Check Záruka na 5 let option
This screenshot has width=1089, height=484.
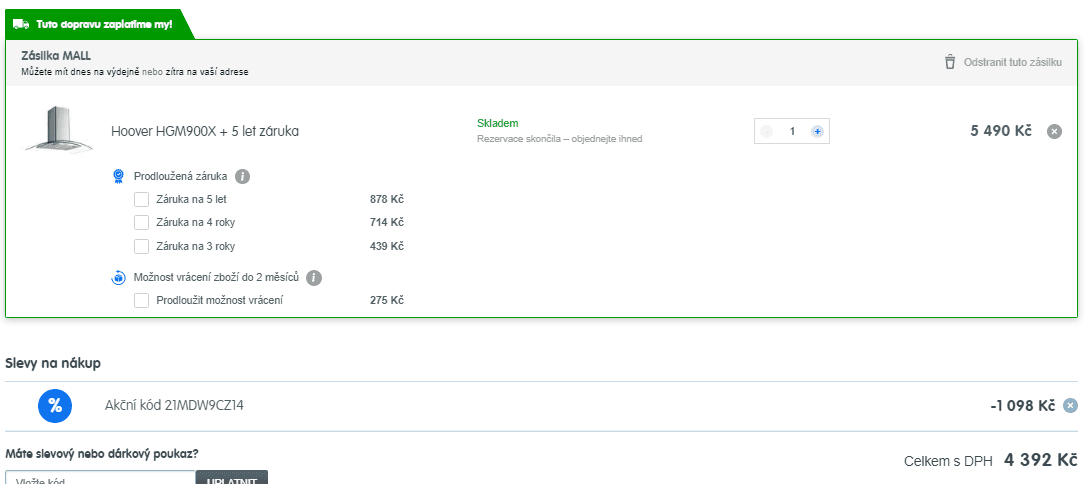[x=142, y=199]
